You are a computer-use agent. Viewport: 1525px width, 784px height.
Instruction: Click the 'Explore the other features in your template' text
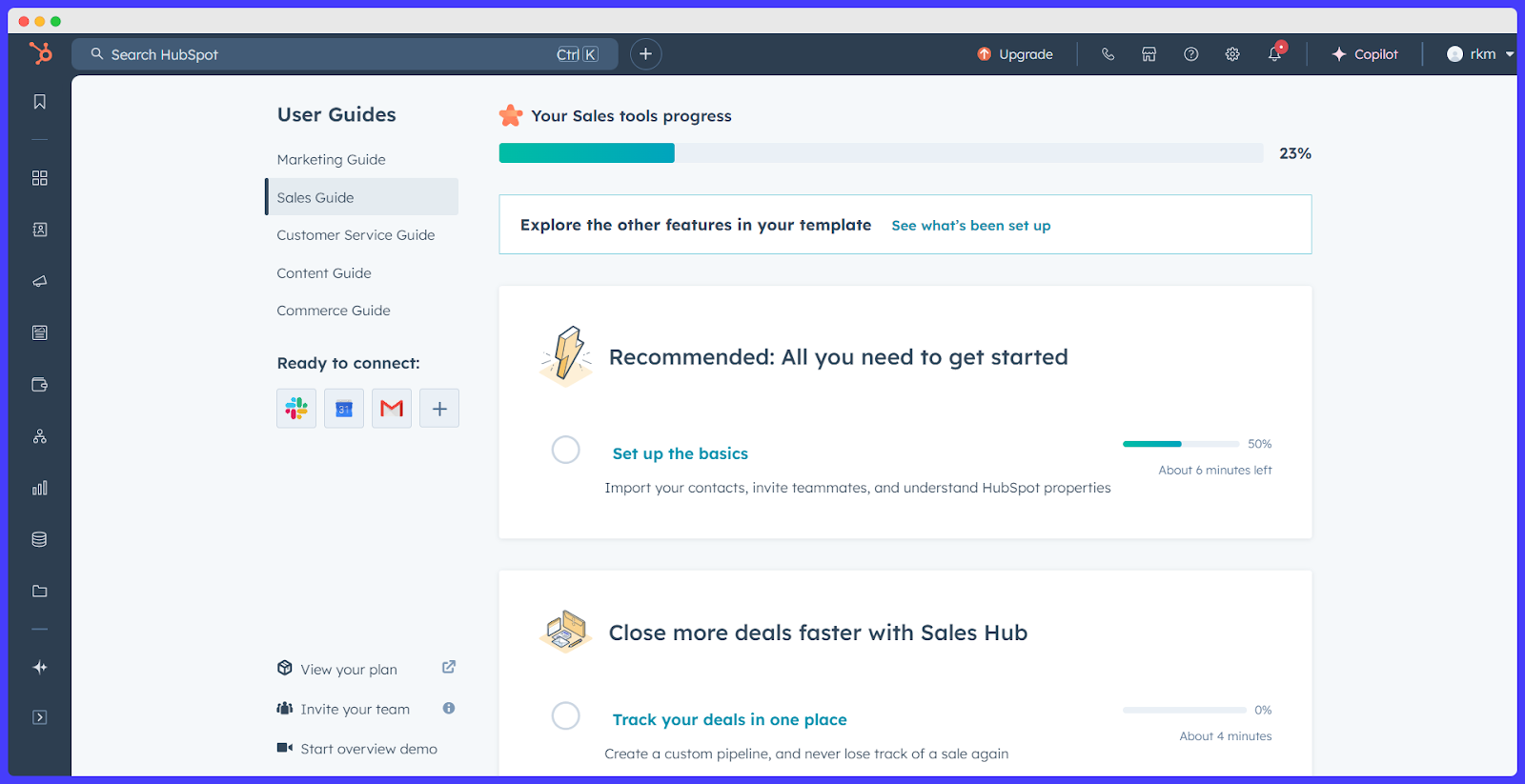point(696,225)
